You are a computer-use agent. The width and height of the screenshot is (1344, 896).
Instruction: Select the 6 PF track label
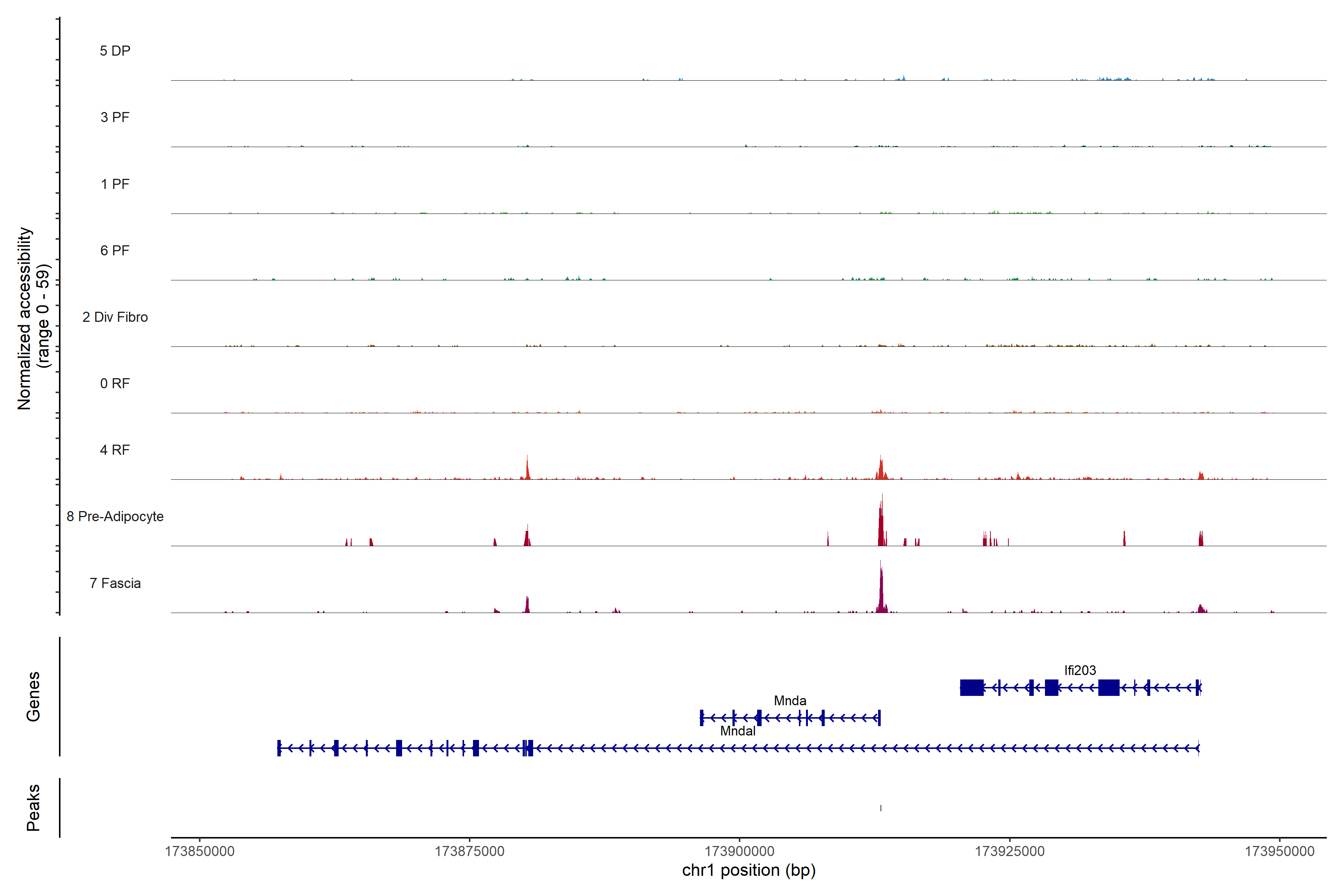click(115, 250)
